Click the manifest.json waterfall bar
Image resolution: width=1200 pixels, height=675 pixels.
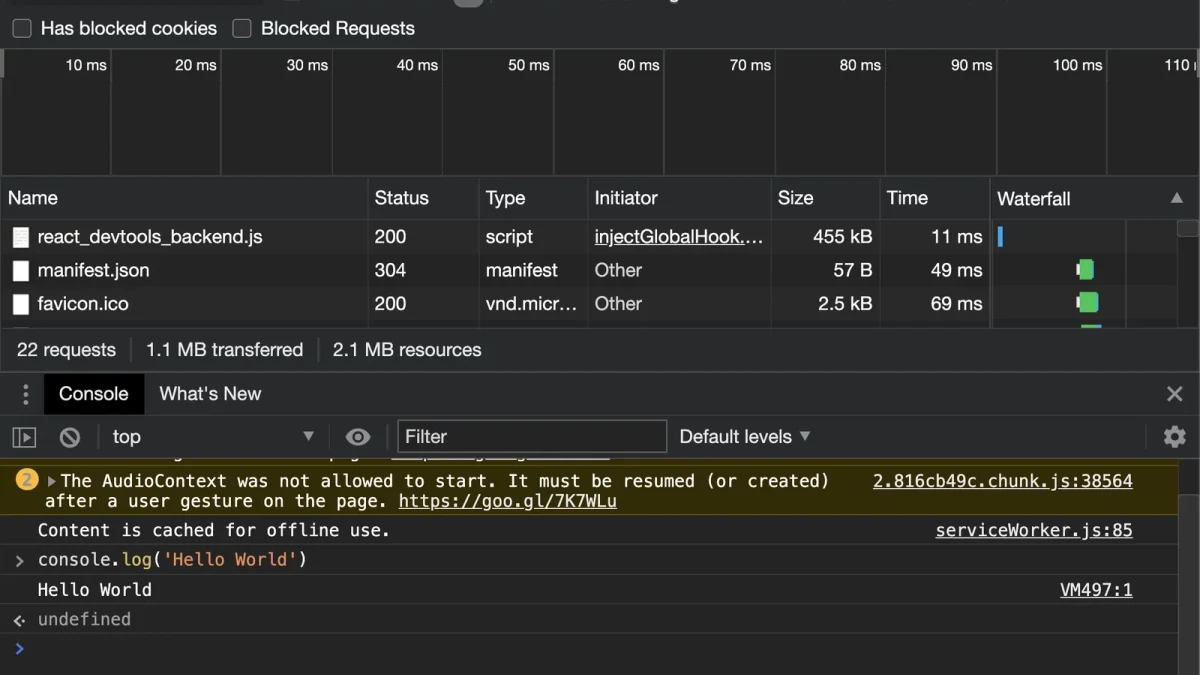point(1085,270)
